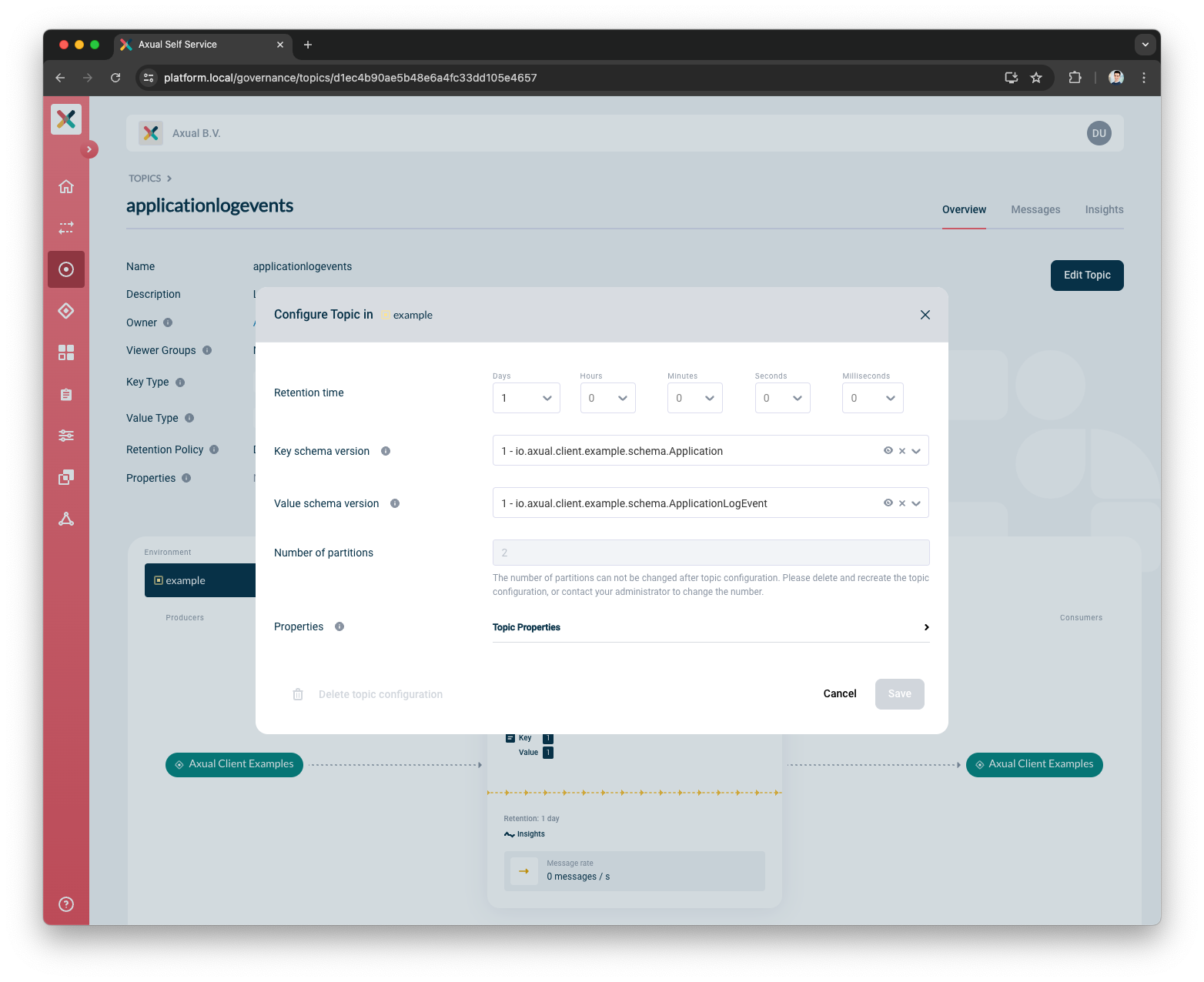Select the example environment tab
Viewport: 1204px width, 982px height.
click(x=200, y=580)
